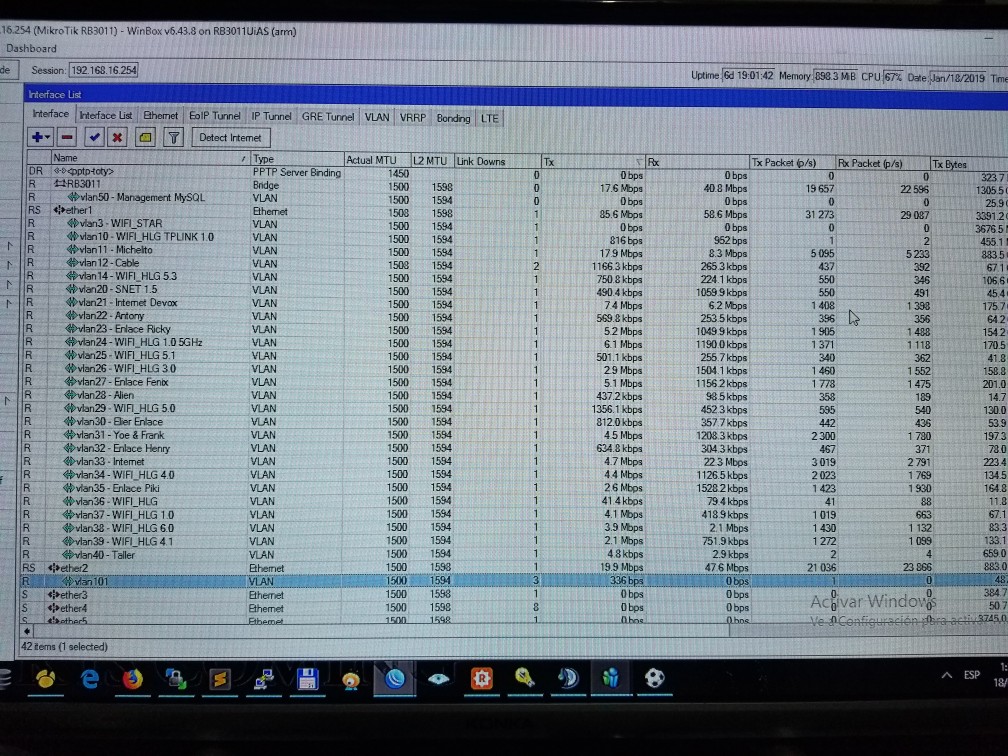Screen dimensions: 1008x756
Task: Switch to the VLAN tab
Action: click(377, 118)
